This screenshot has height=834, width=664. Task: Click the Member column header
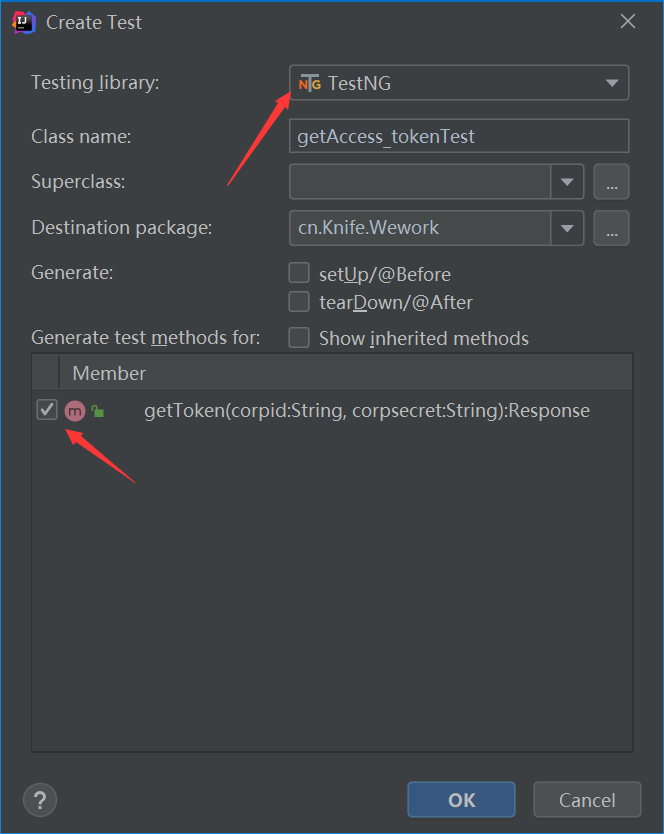pyautogui.click(x=109, y=373)
